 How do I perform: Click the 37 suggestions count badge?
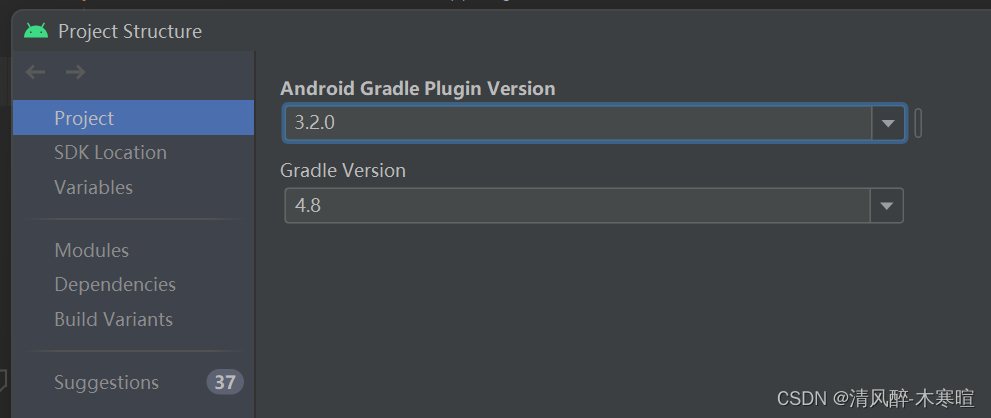point(225,382)
